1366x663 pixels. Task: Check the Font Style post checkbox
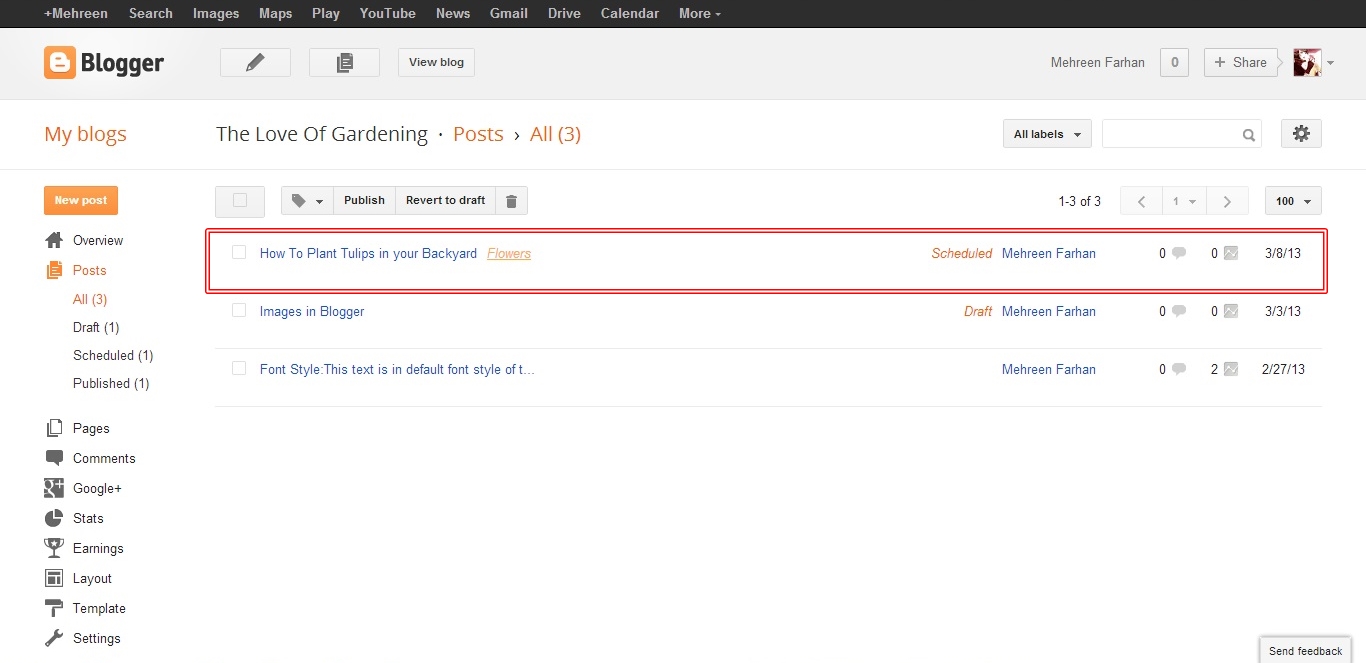point(239,368)
